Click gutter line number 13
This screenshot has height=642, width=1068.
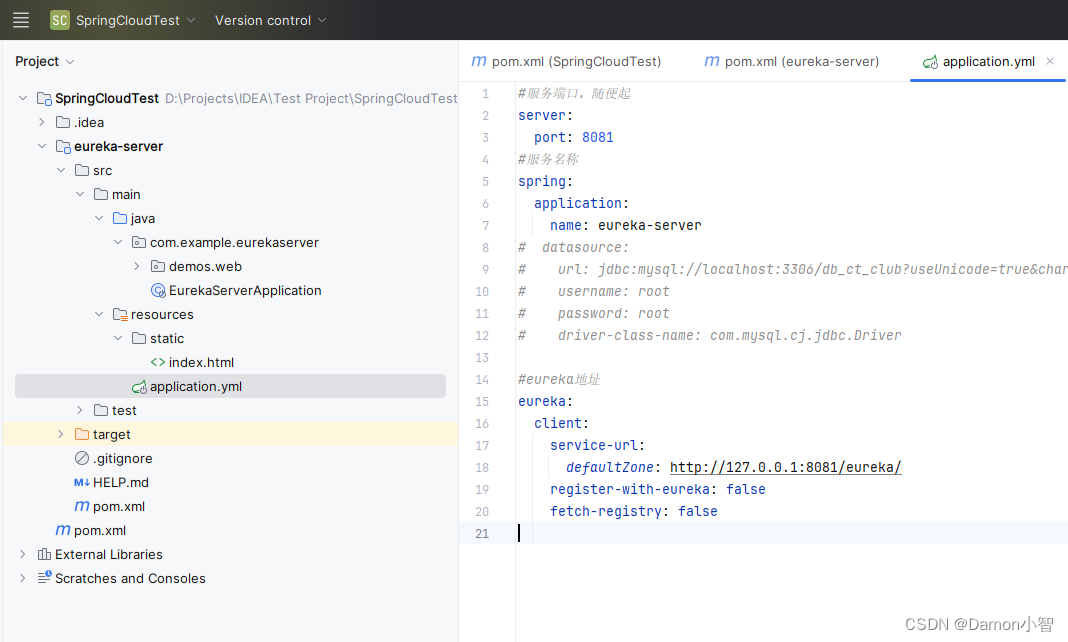pyautogui.click(x=482, y=357)
